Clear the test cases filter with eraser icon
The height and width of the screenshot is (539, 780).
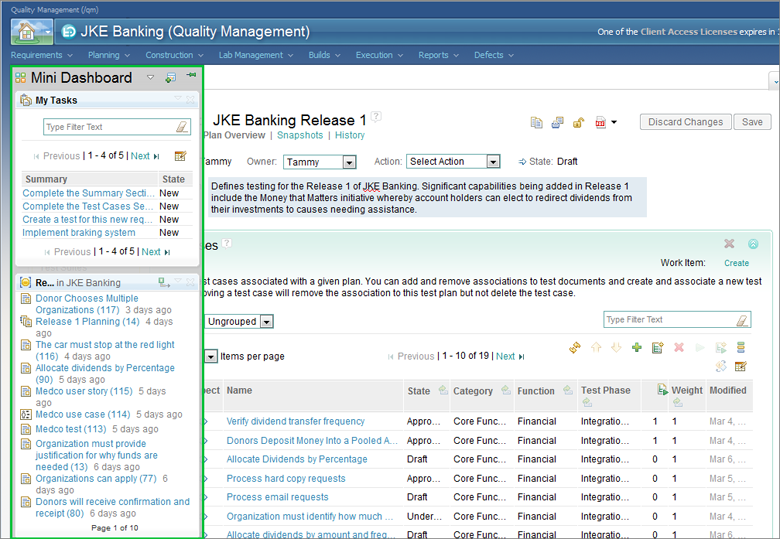pos(741,320)
